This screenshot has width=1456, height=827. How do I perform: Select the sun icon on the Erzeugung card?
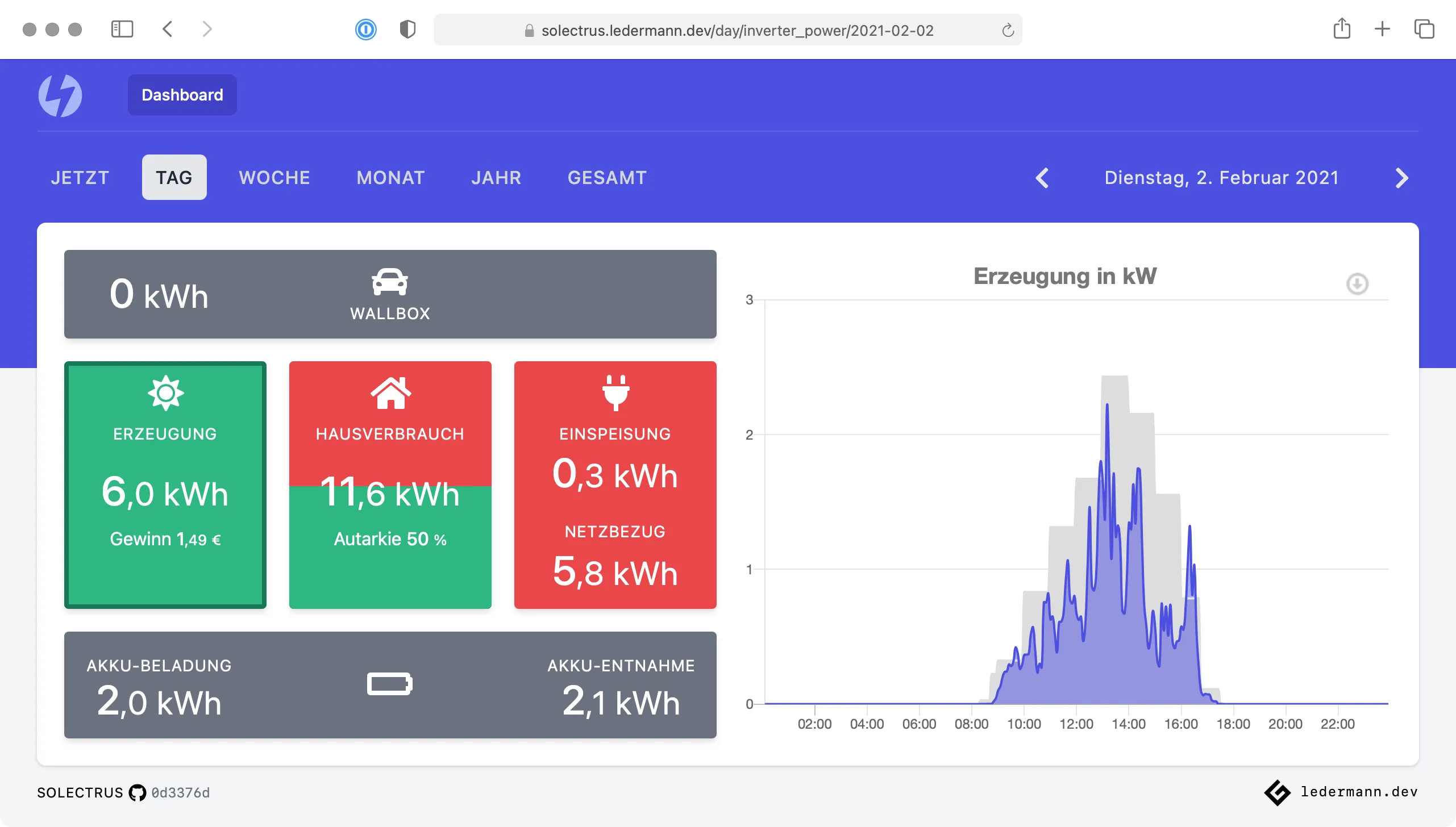coord(165,394)
